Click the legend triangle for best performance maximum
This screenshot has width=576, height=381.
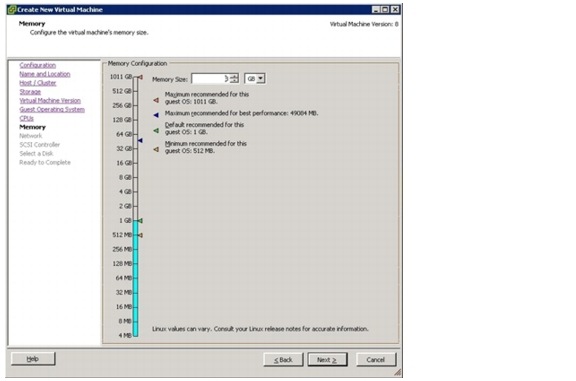tap(156, 115)
